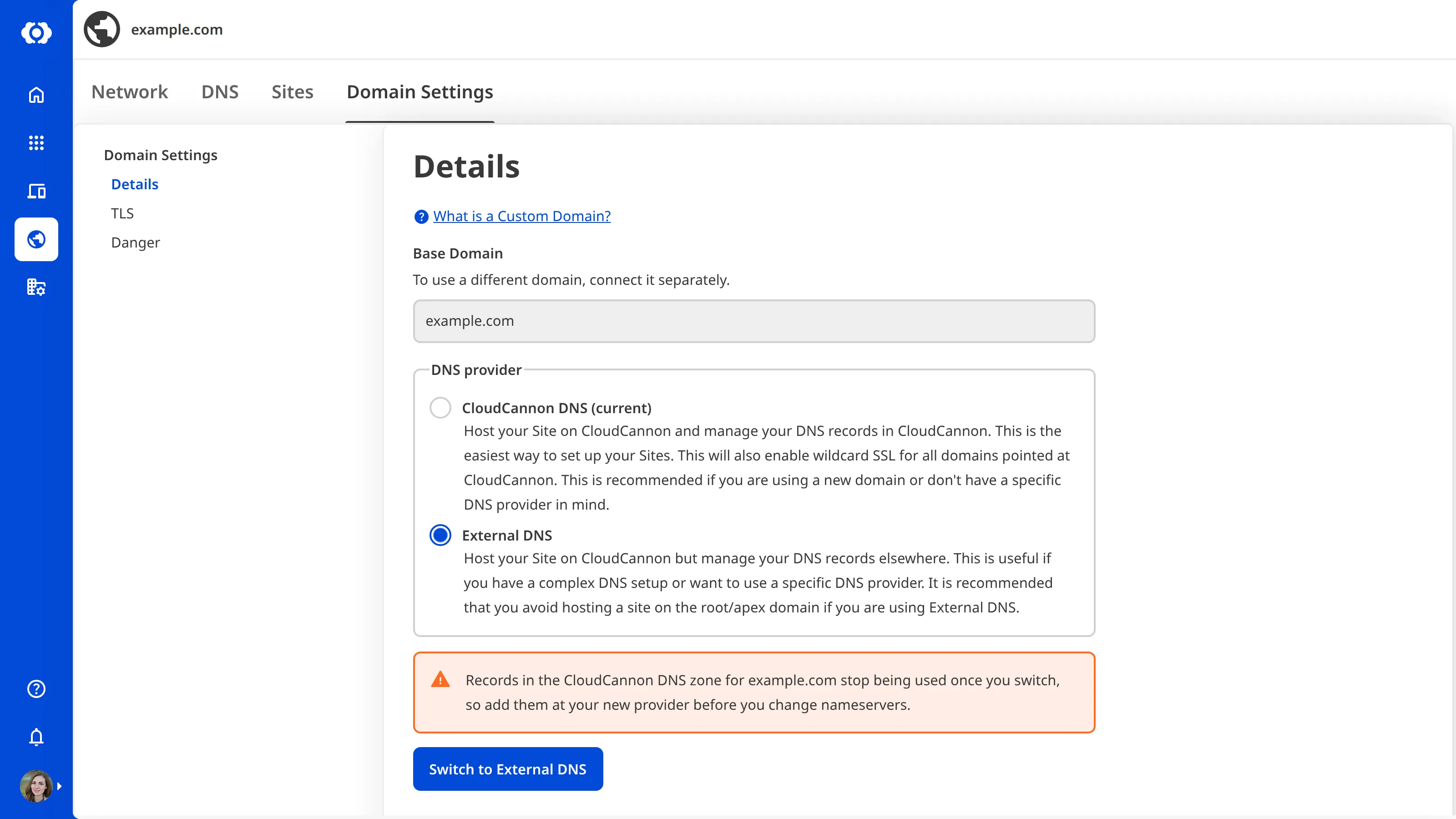Click the example.com title in the header
1456x819 pixels.
tap(177, 30)
